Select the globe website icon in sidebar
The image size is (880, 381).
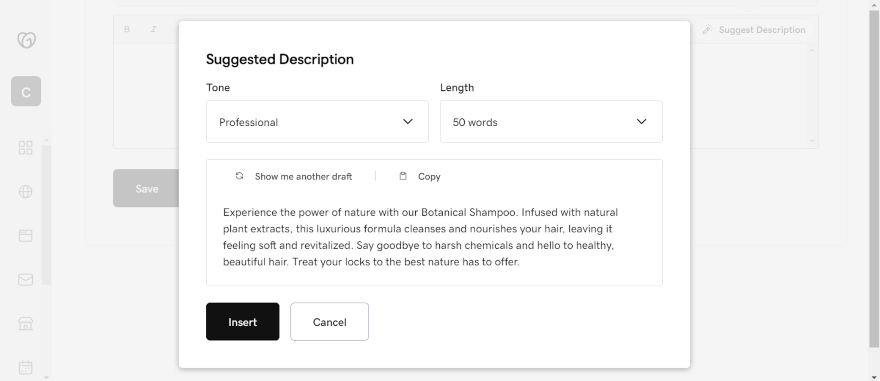coord(25,191)
